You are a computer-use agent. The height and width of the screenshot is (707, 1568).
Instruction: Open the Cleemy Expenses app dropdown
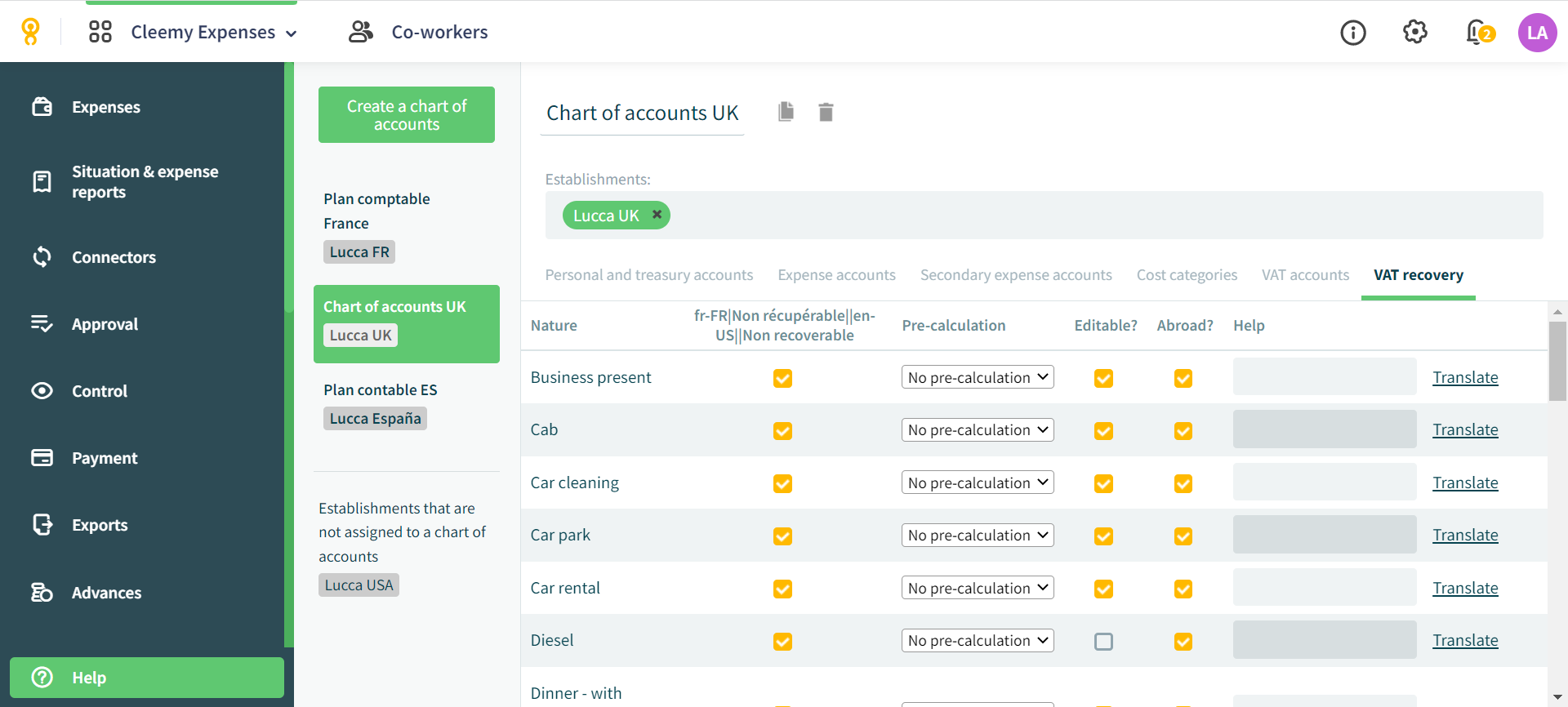click(x=214, y=32)
